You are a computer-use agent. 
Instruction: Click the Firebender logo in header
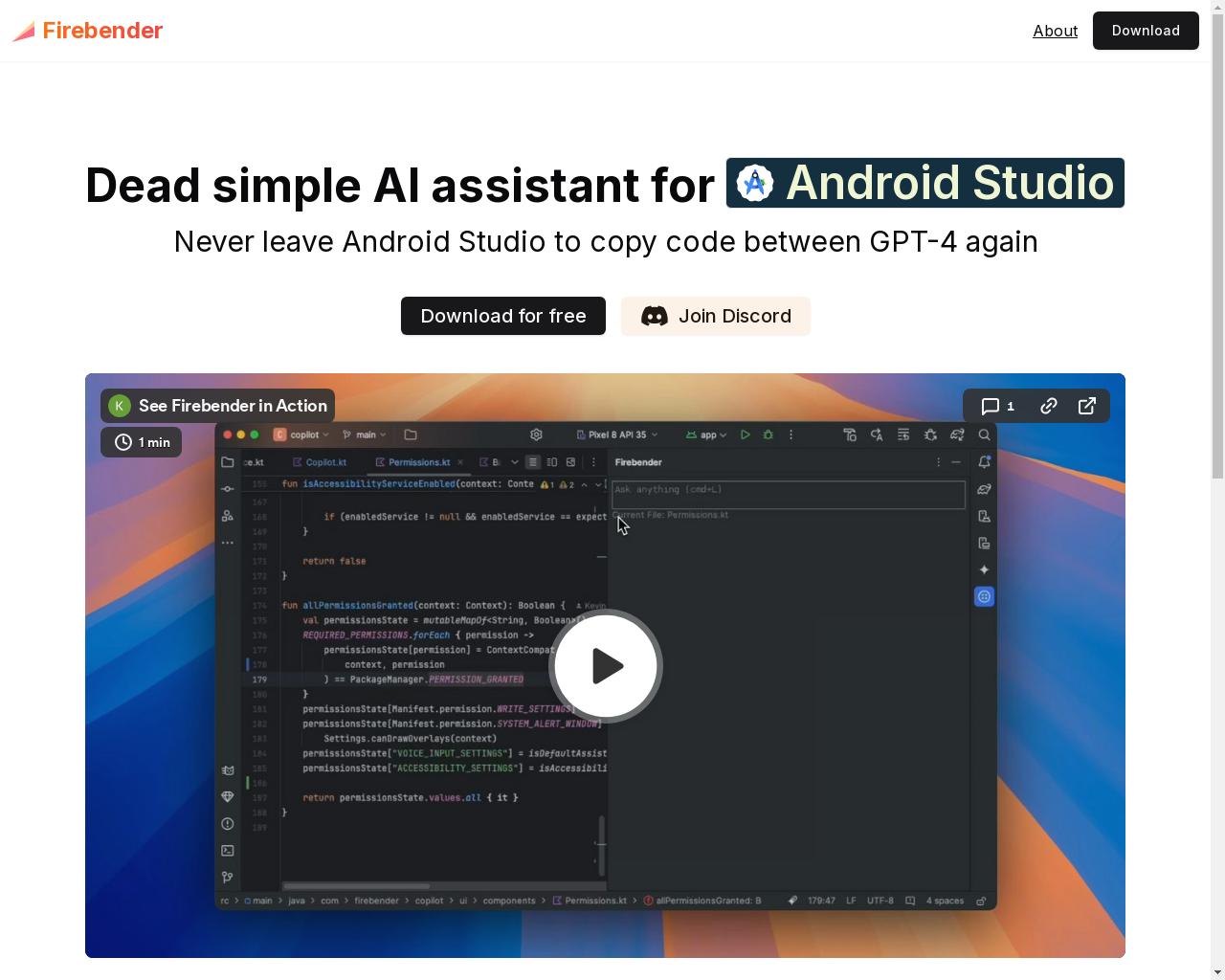(88, 31)
